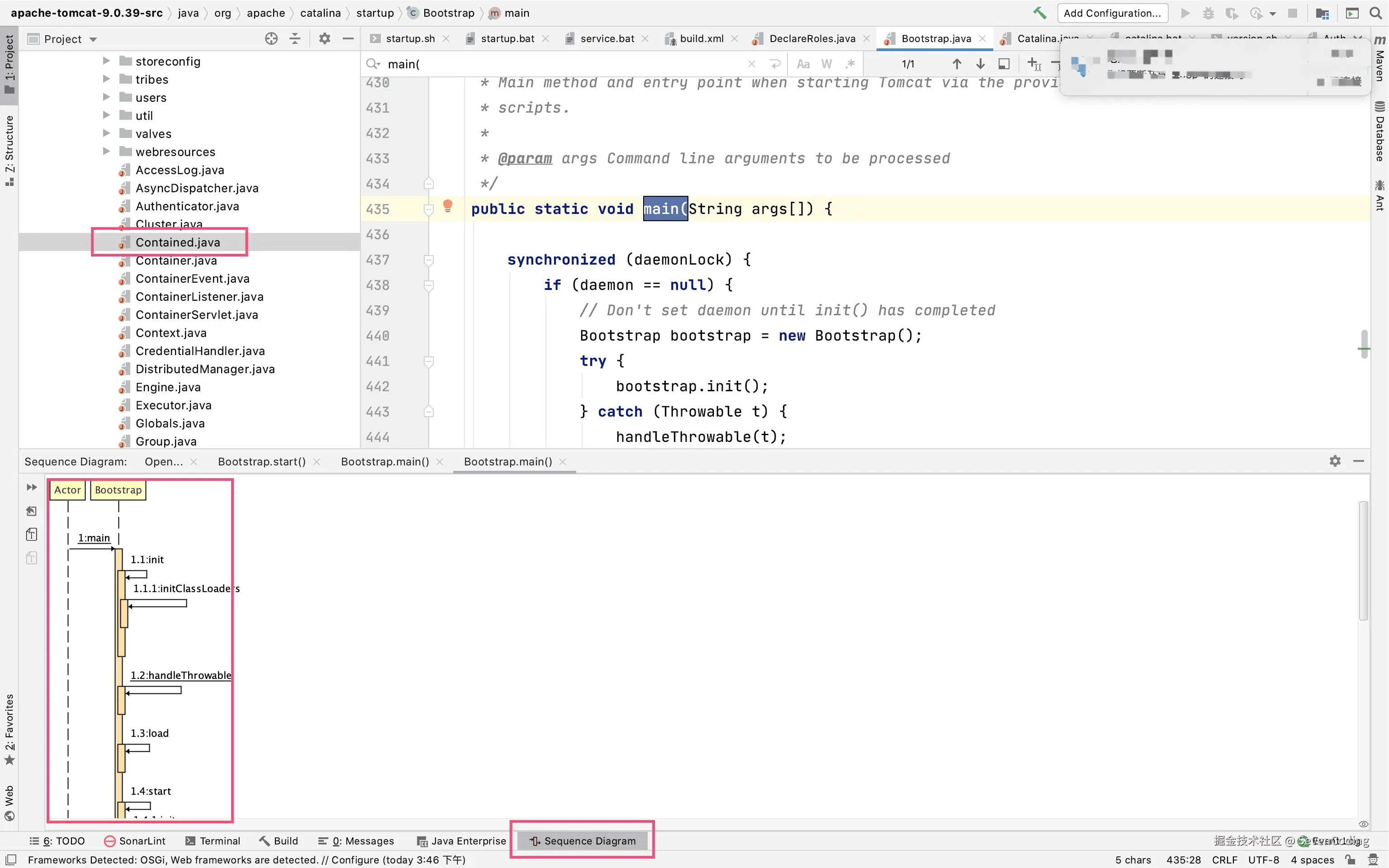The image size is (1389, 868).
Task: Expand the webresources folder
Action: 106,152
